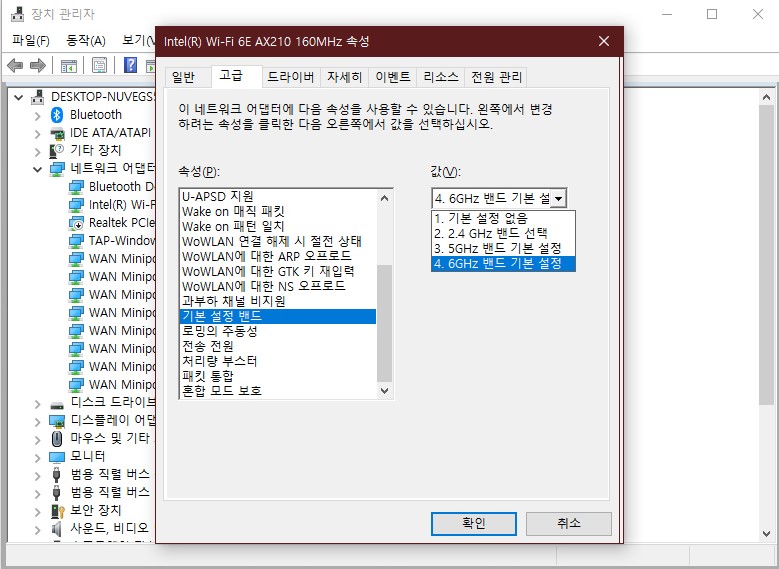The height and width of the screenshot is (569, 779).
Task: Select the 디스플레이 어댑터 category icon
Action: (x=57, y=421)
